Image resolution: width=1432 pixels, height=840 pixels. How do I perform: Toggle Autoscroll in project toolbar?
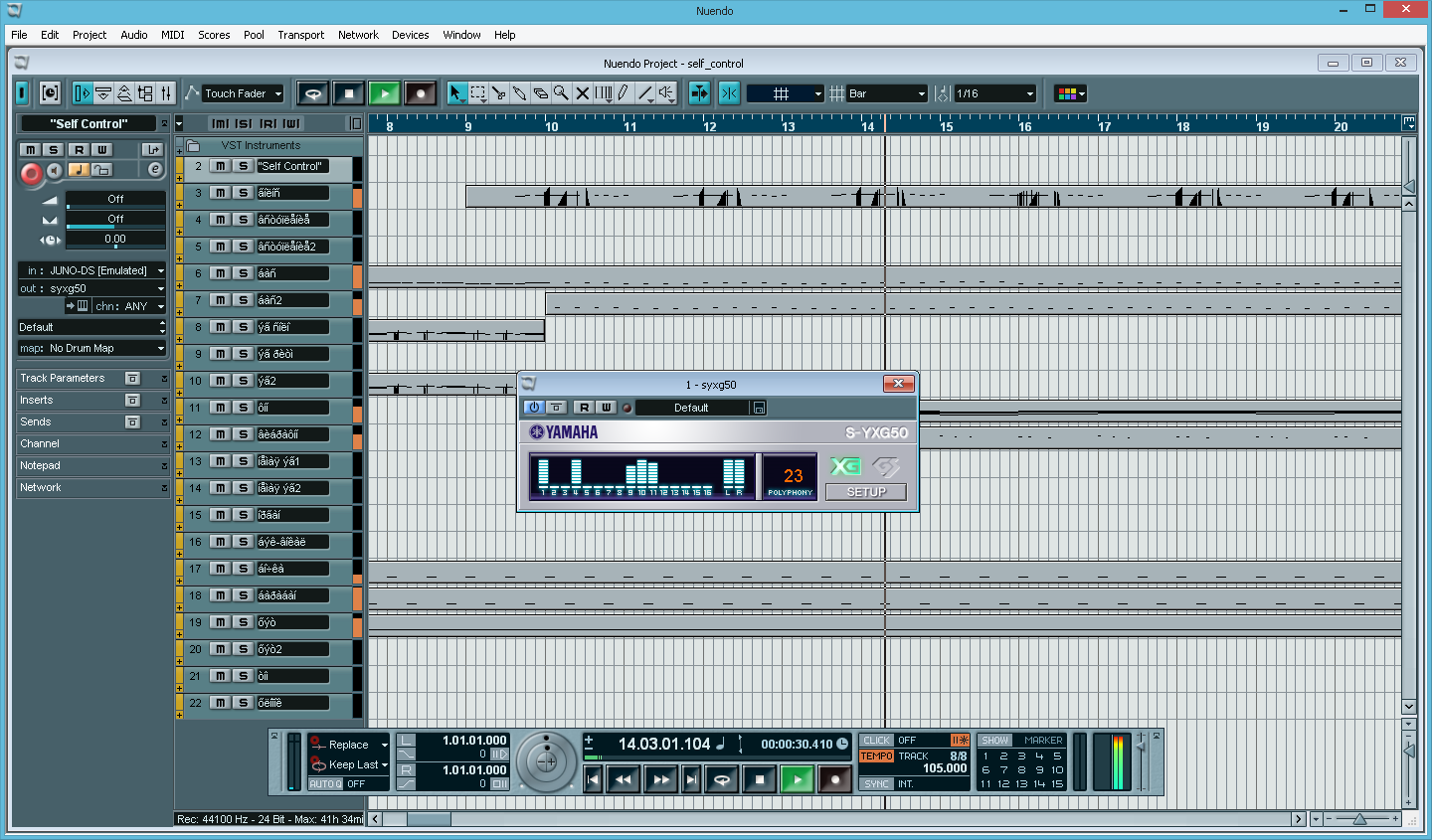tap(700, 93)
